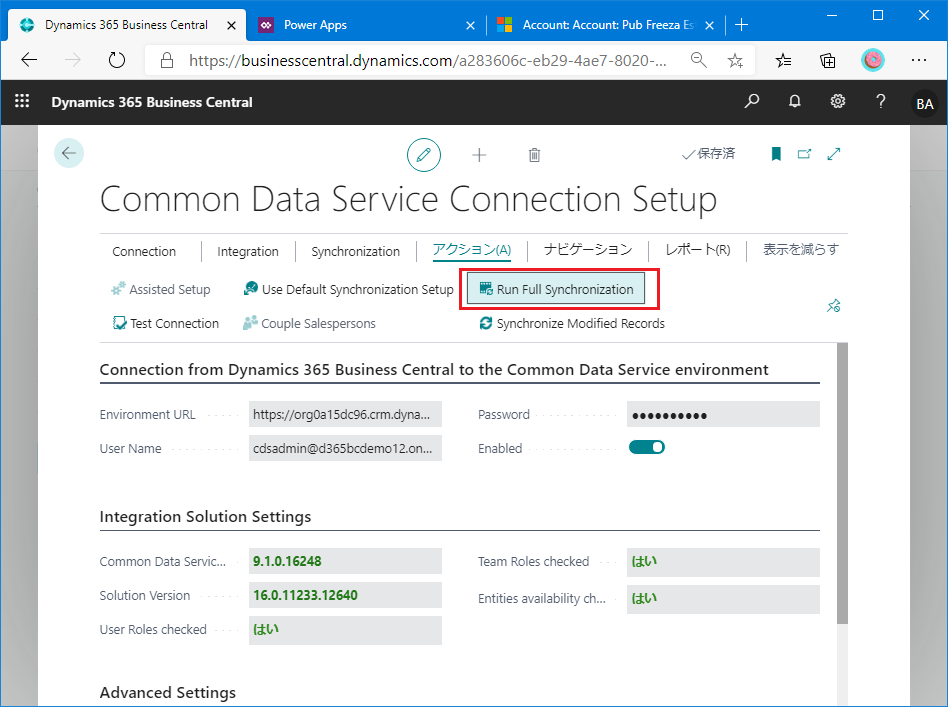
Task: Open the Integration menu
Action: [248, 252]
